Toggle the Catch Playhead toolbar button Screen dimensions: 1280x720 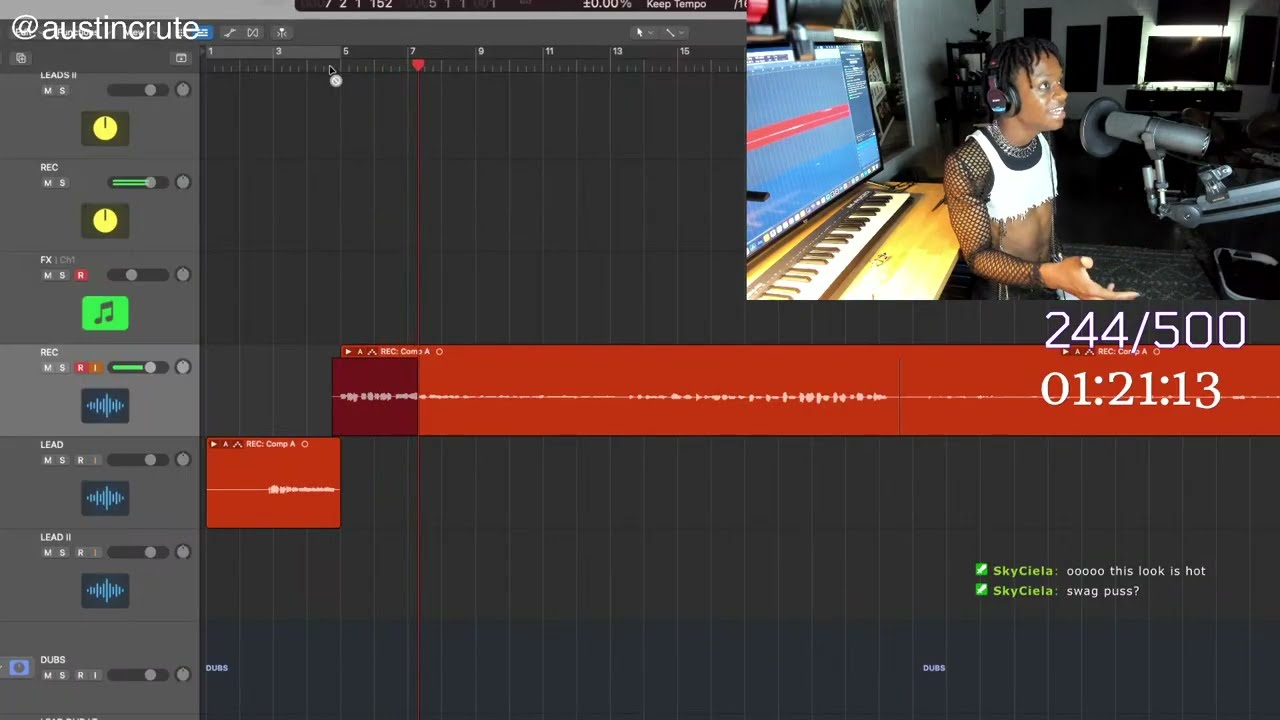pos(281,33)
